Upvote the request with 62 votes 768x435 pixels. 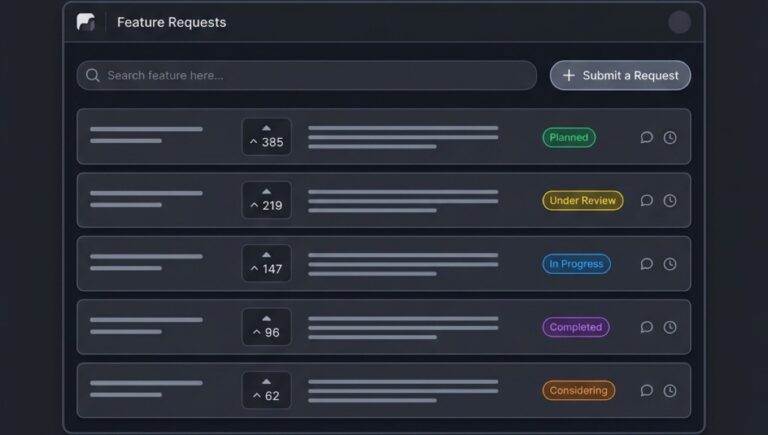coord(266,390)
